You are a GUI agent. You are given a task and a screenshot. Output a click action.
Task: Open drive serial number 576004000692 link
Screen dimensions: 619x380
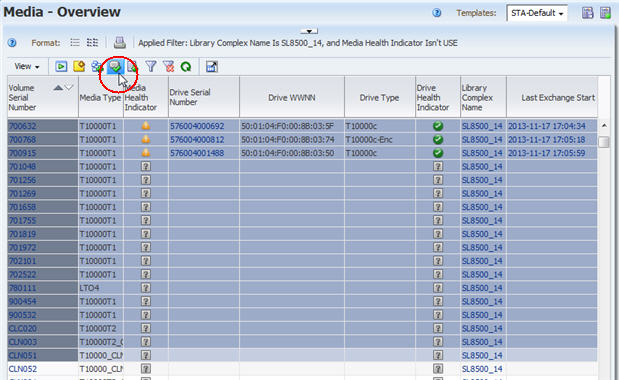click(x=197, y=126)
